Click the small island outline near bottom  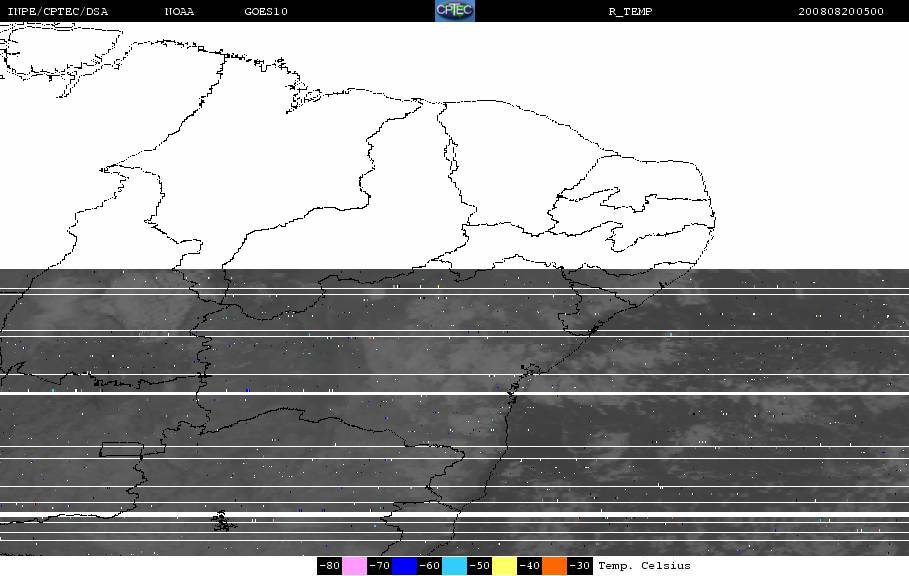click(x=223, y=521)
